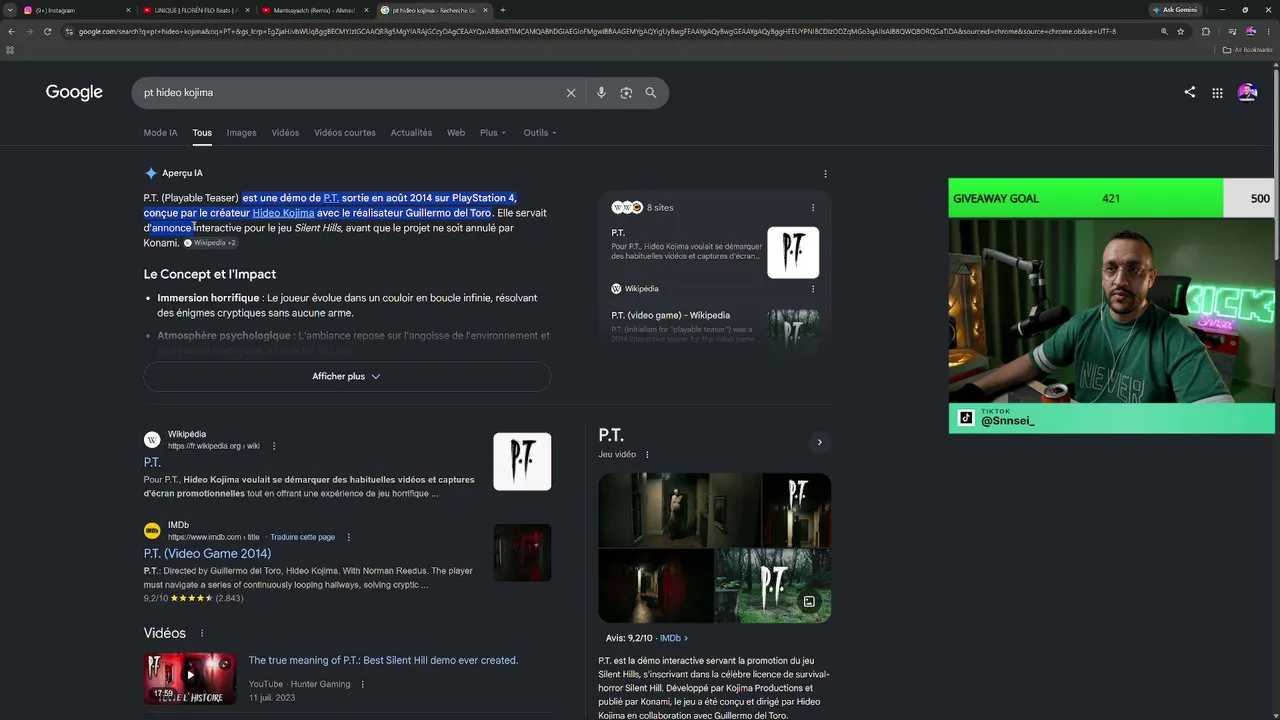
Task: Open the Wikipédia result P.T. logo thumbnail
Action: [522, 462]
